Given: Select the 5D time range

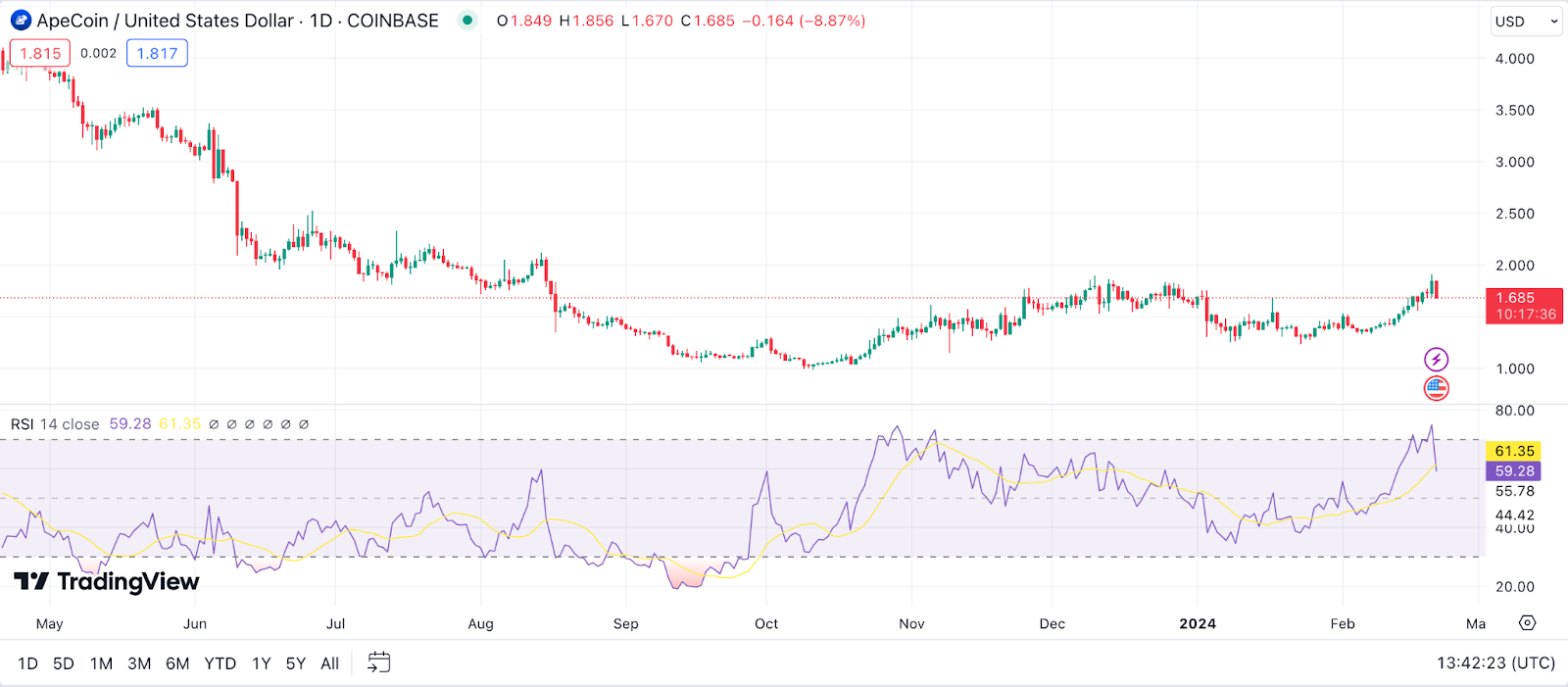Looking at the screenshot, I should tap(64, 663).
